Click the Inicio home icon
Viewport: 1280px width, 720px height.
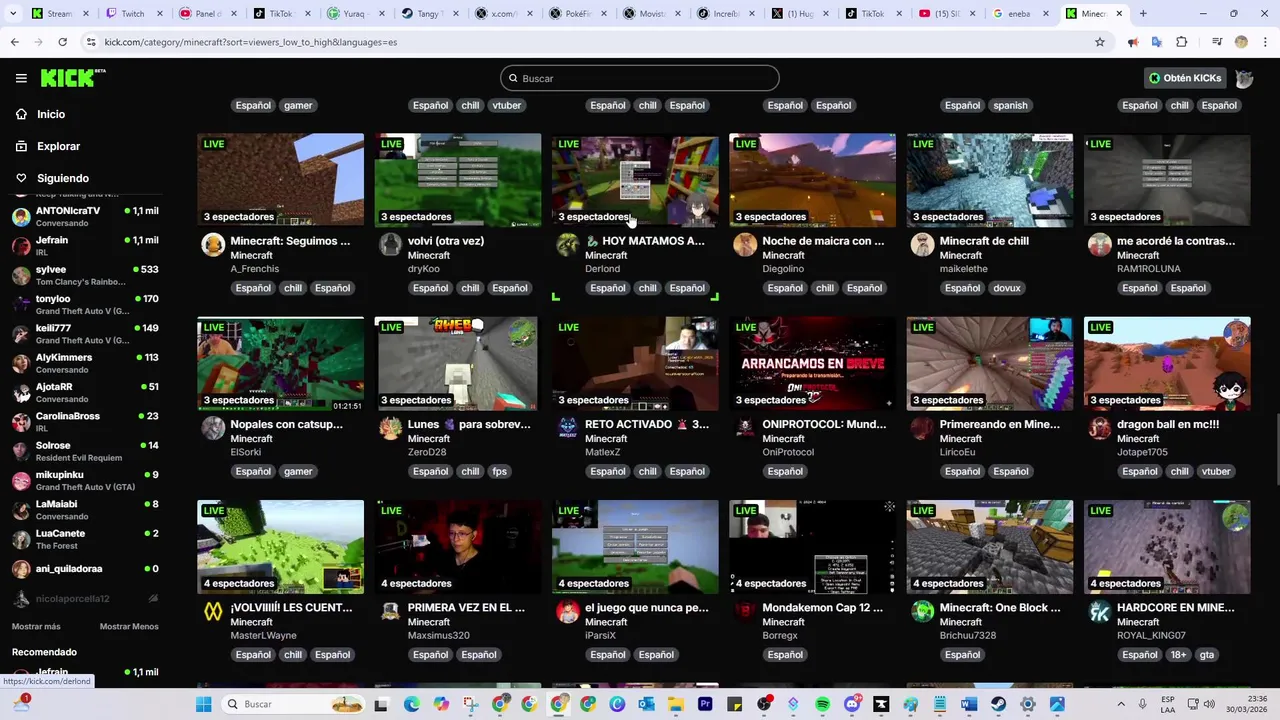(21, 114)
